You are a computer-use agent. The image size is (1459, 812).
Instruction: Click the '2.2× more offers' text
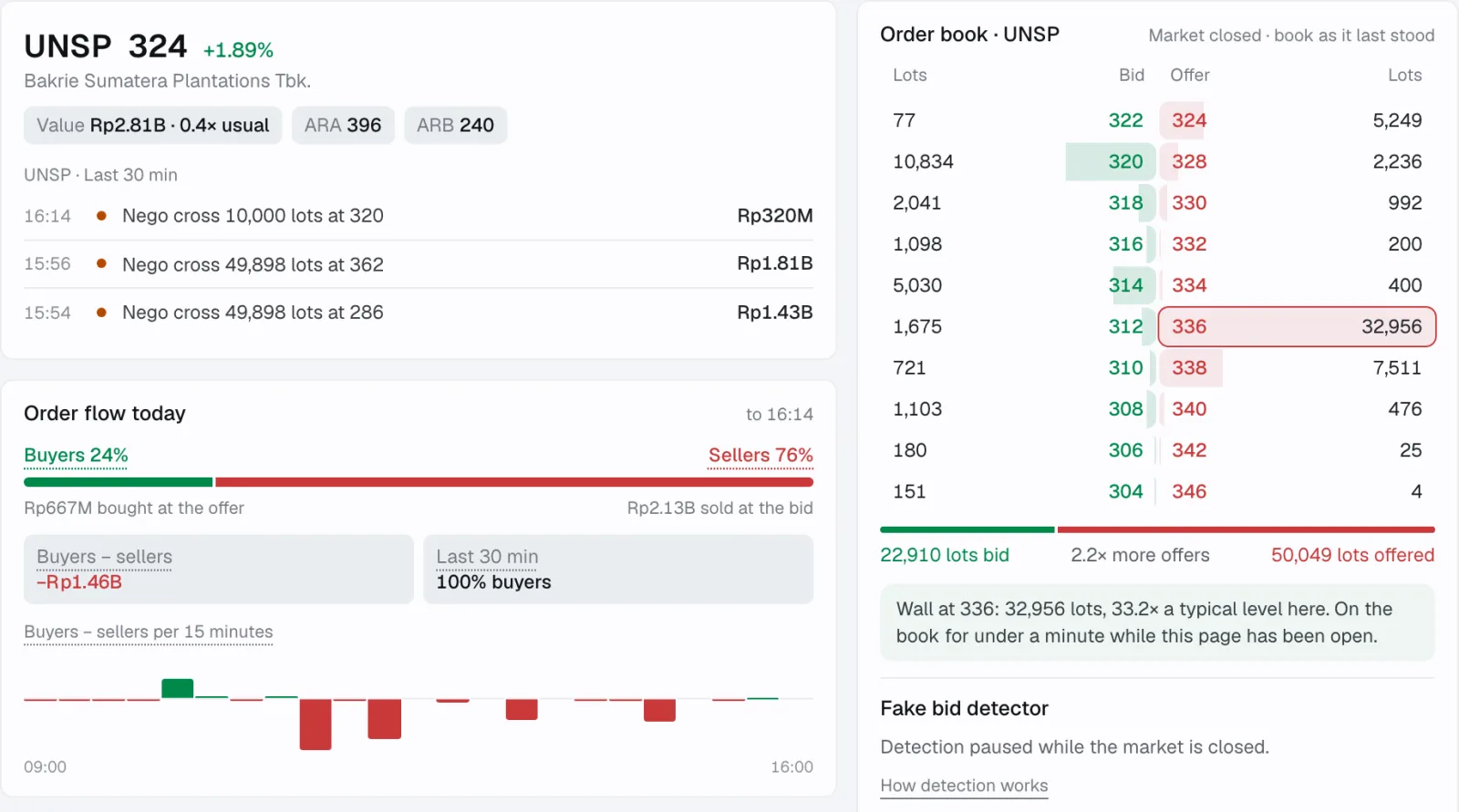point(1140,555)
